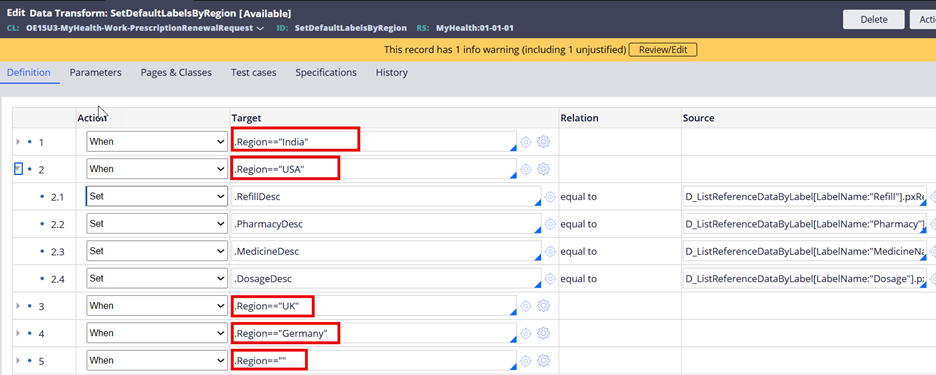This screenshot has height=375, width=936.
Task: Collapse row 2 When condition
Action: 18,170
